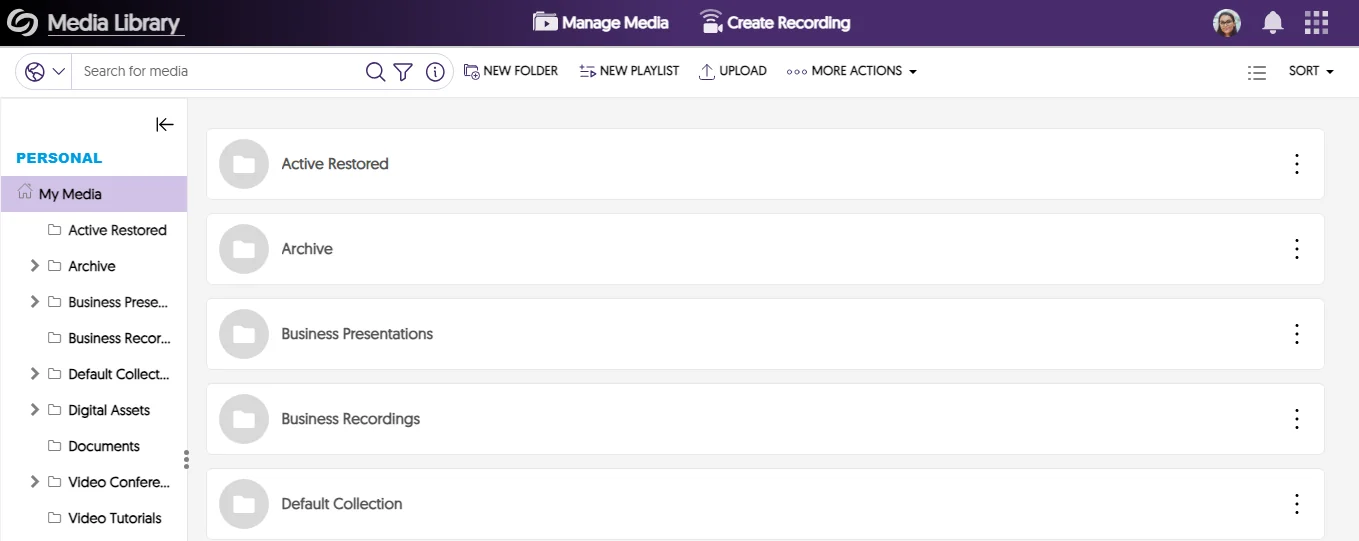Click the Digital Assets label in sidebar
The height and width of the screenshot is (541, 1359).
pos(109,410)
